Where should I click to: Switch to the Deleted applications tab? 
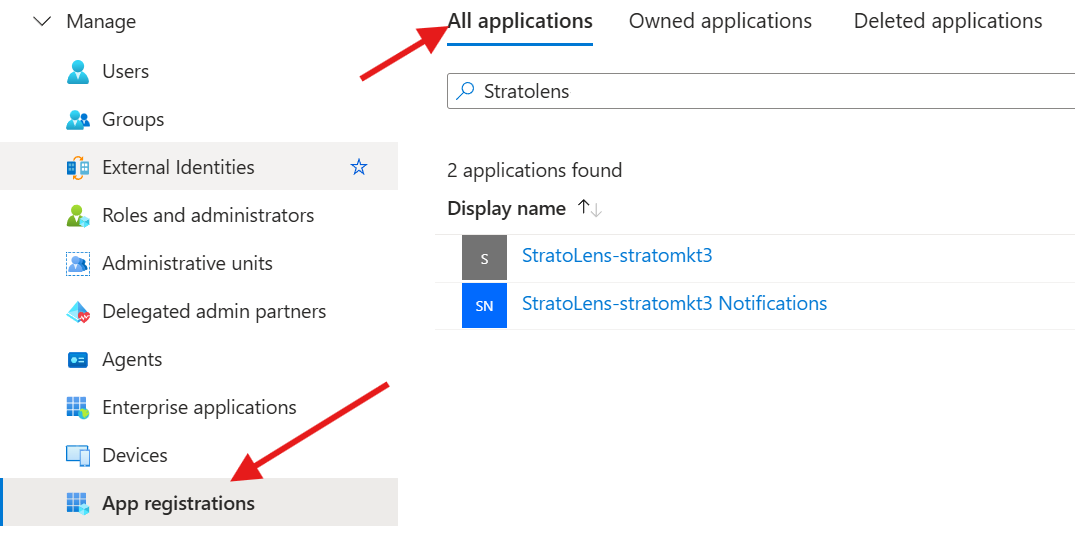(948, 21)
